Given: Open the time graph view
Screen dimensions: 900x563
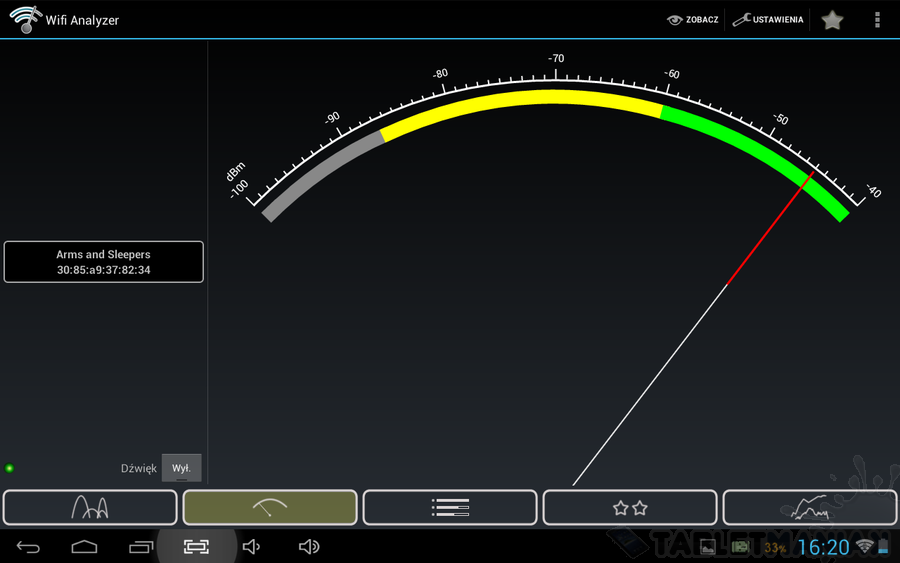Looking at the screenshot, I should pos(809,507).
